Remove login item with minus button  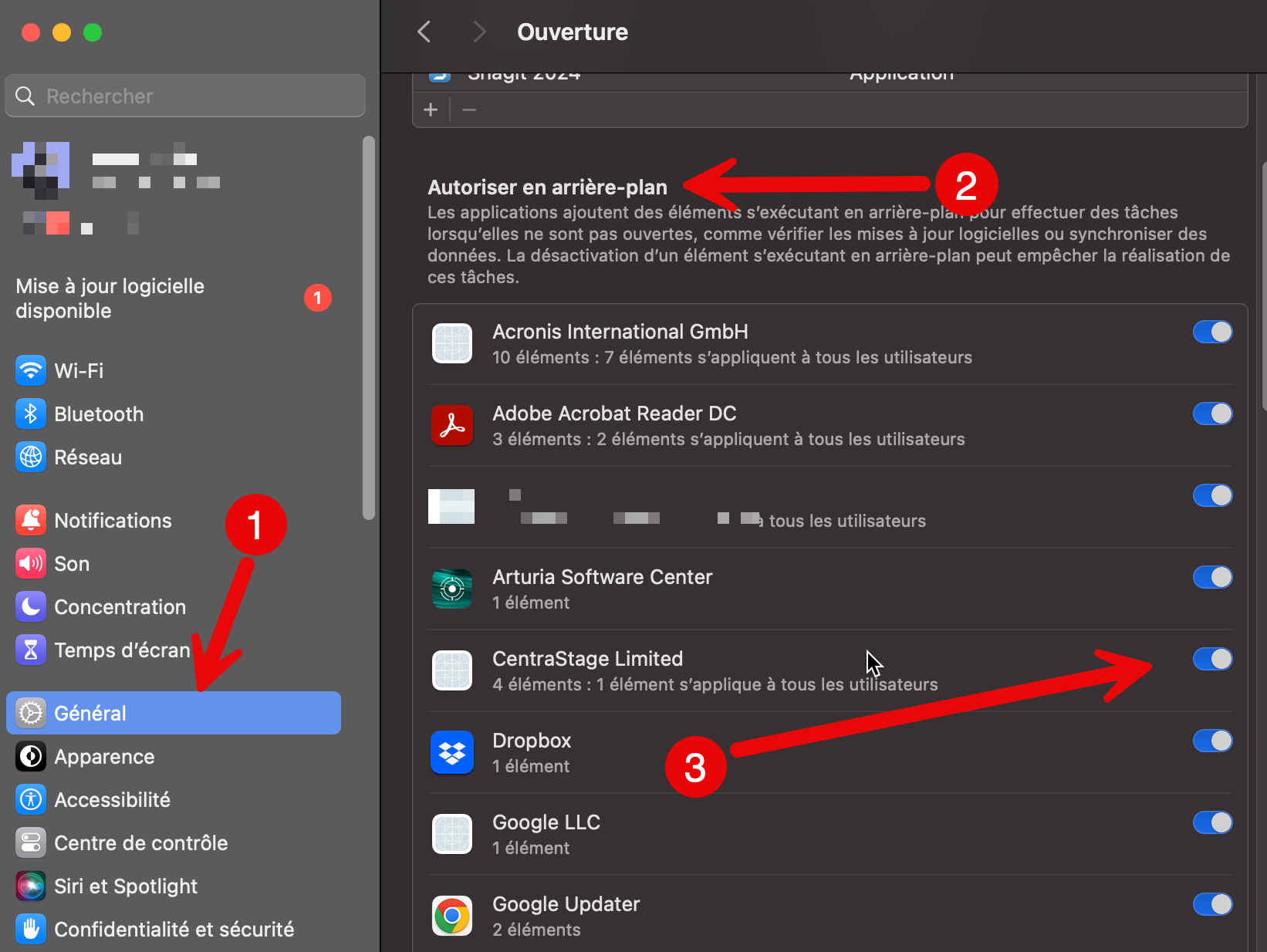(469, 110)
